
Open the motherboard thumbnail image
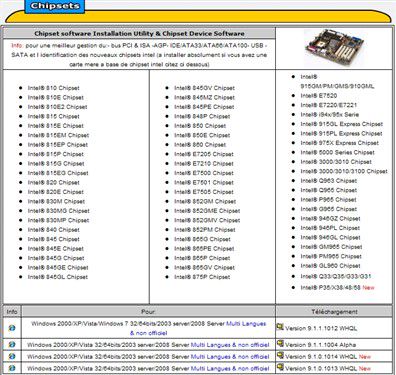pyautogui.click(x=334, y=47)
